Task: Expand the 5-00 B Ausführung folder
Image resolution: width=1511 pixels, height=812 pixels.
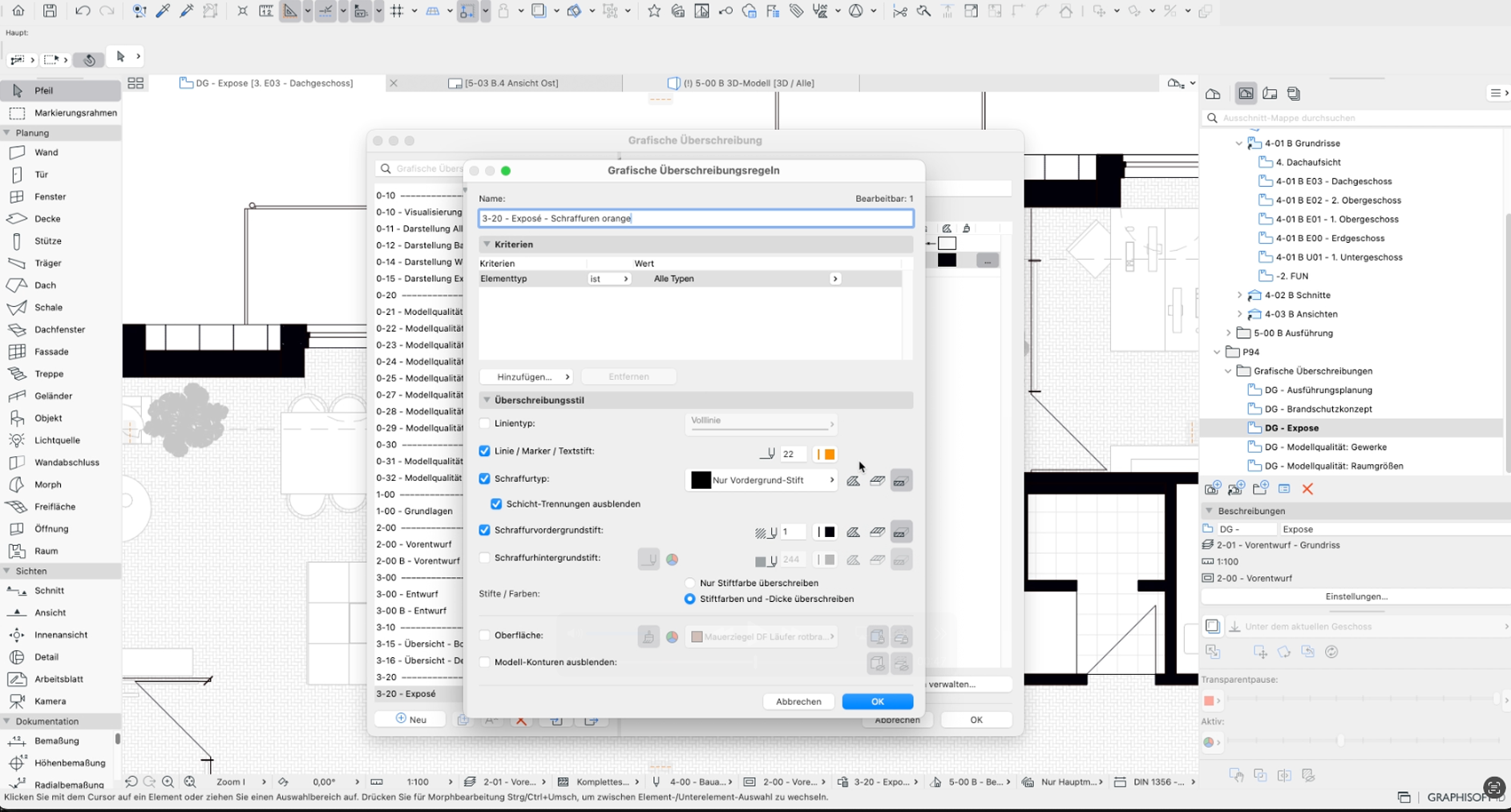Action: coord(1228,333)
